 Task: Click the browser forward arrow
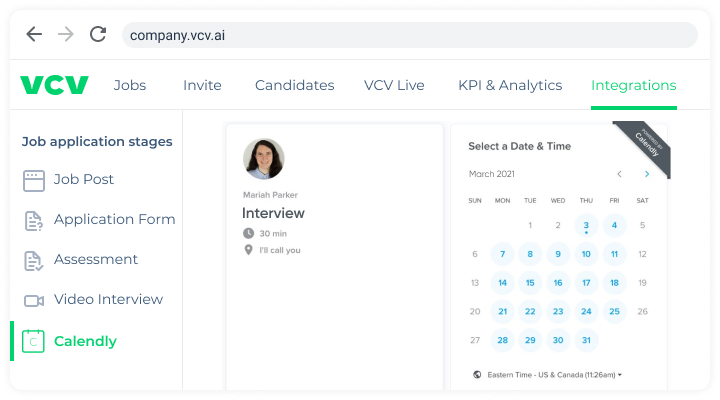pos(66,35)
